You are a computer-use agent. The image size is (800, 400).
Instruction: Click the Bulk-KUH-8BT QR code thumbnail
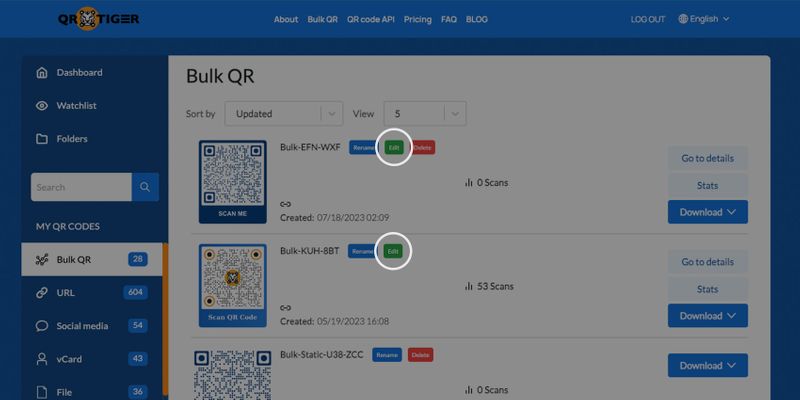coord(233,285)
